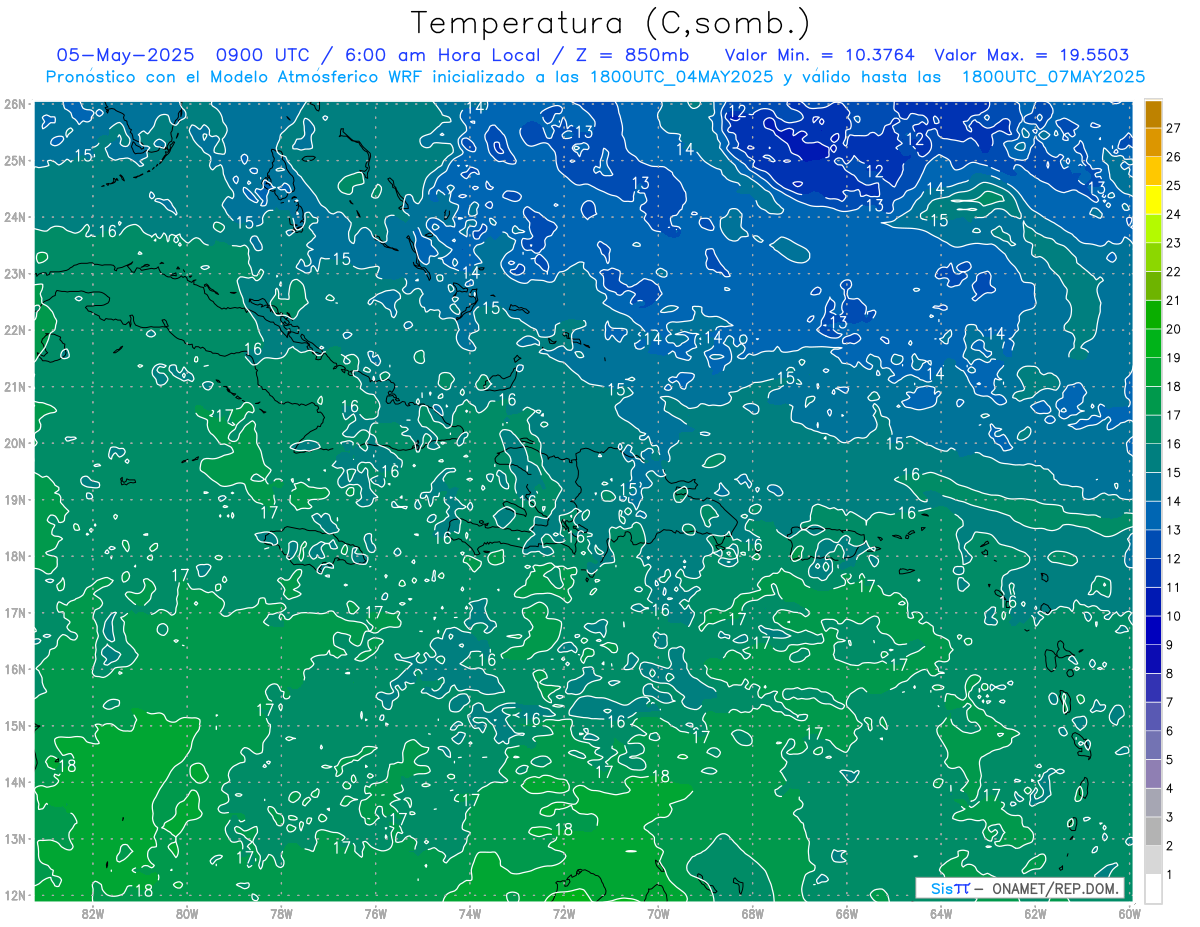This screenshot has width=1200, height=927.
Task: Click the dark blue color bar swatch labeled 10
Action: pos(1153,602)
